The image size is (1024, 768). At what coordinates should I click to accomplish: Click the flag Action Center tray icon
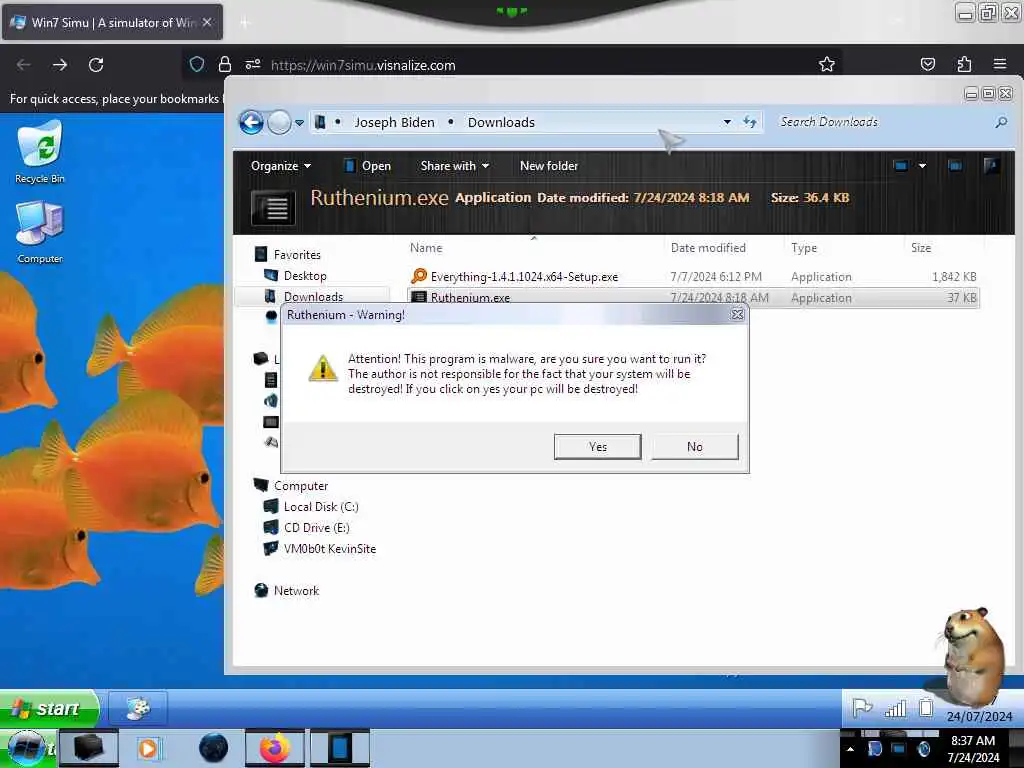click(862, 708)
